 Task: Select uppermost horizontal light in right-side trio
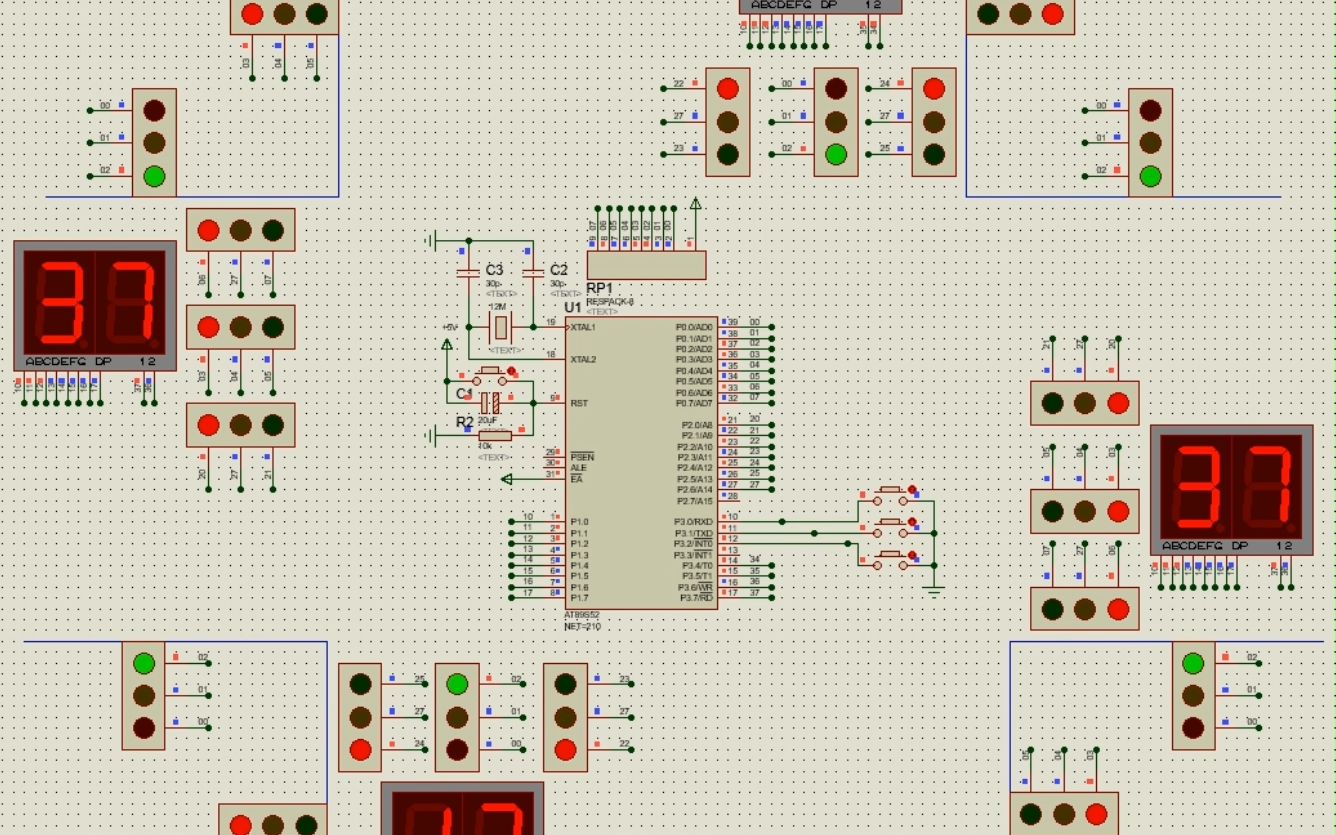1085,403
